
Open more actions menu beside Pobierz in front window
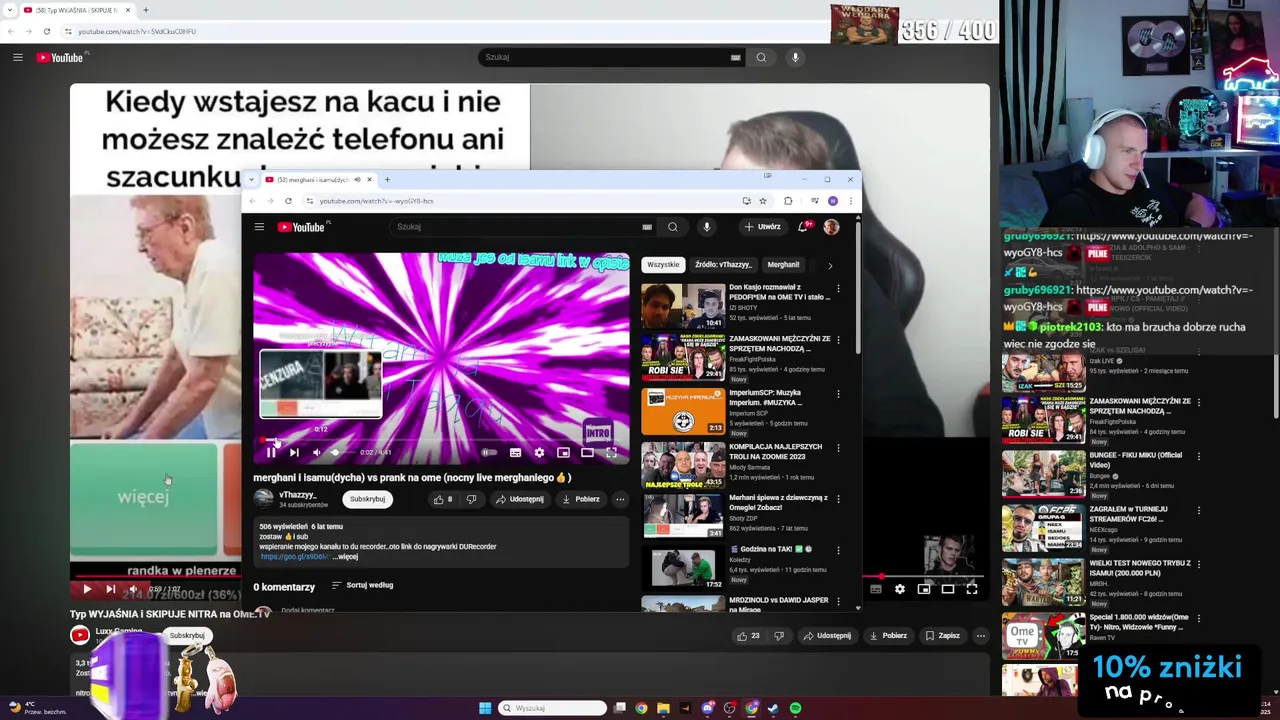click(x=620, y=499)
